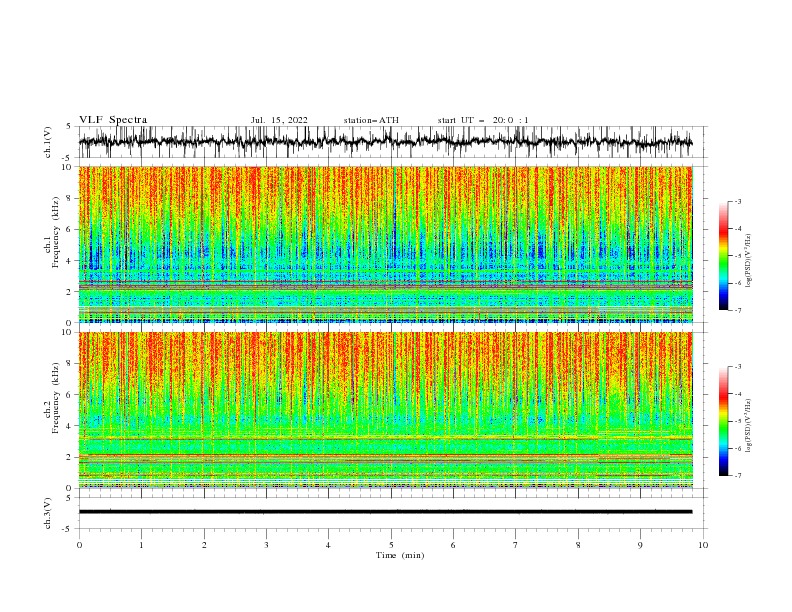This screenshot has height=612, width=792.
Task: Click the ch.3(V) waveform axis label
Action: 48,513
